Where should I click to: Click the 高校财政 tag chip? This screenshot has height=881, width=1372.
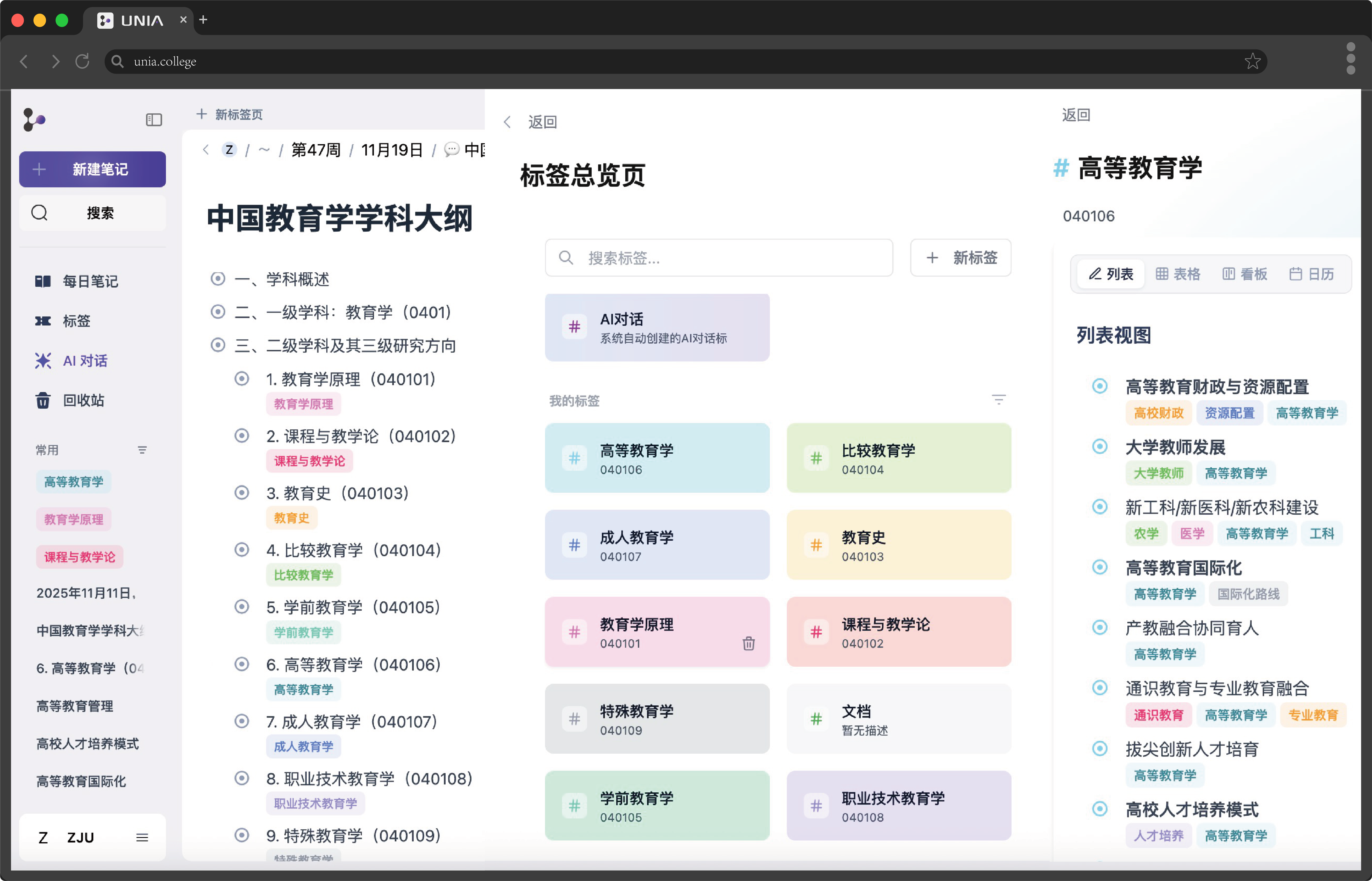(1159, 413)
